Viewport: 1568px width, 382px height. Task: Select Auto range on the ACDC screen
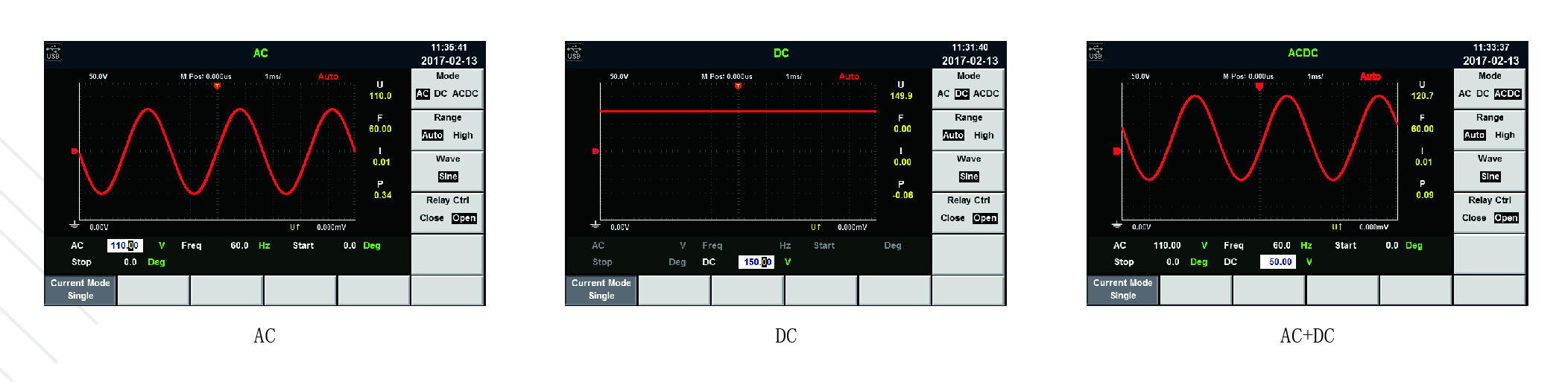[1474, 136]
